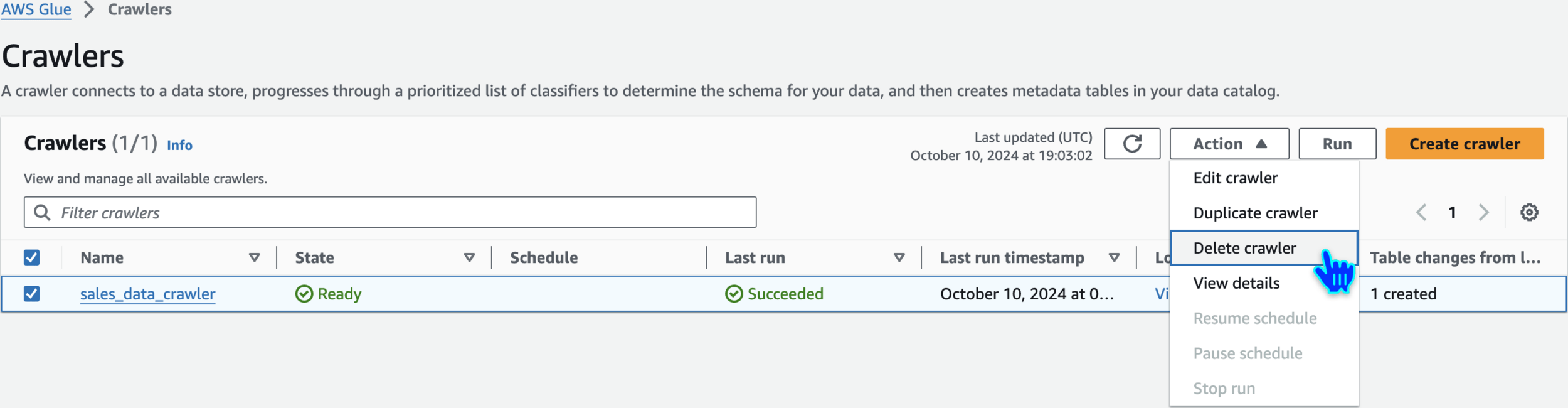Viewport: 1568px width, 408px height.
Task: Open the sales_data_crawler link
Action: [148, 294]
